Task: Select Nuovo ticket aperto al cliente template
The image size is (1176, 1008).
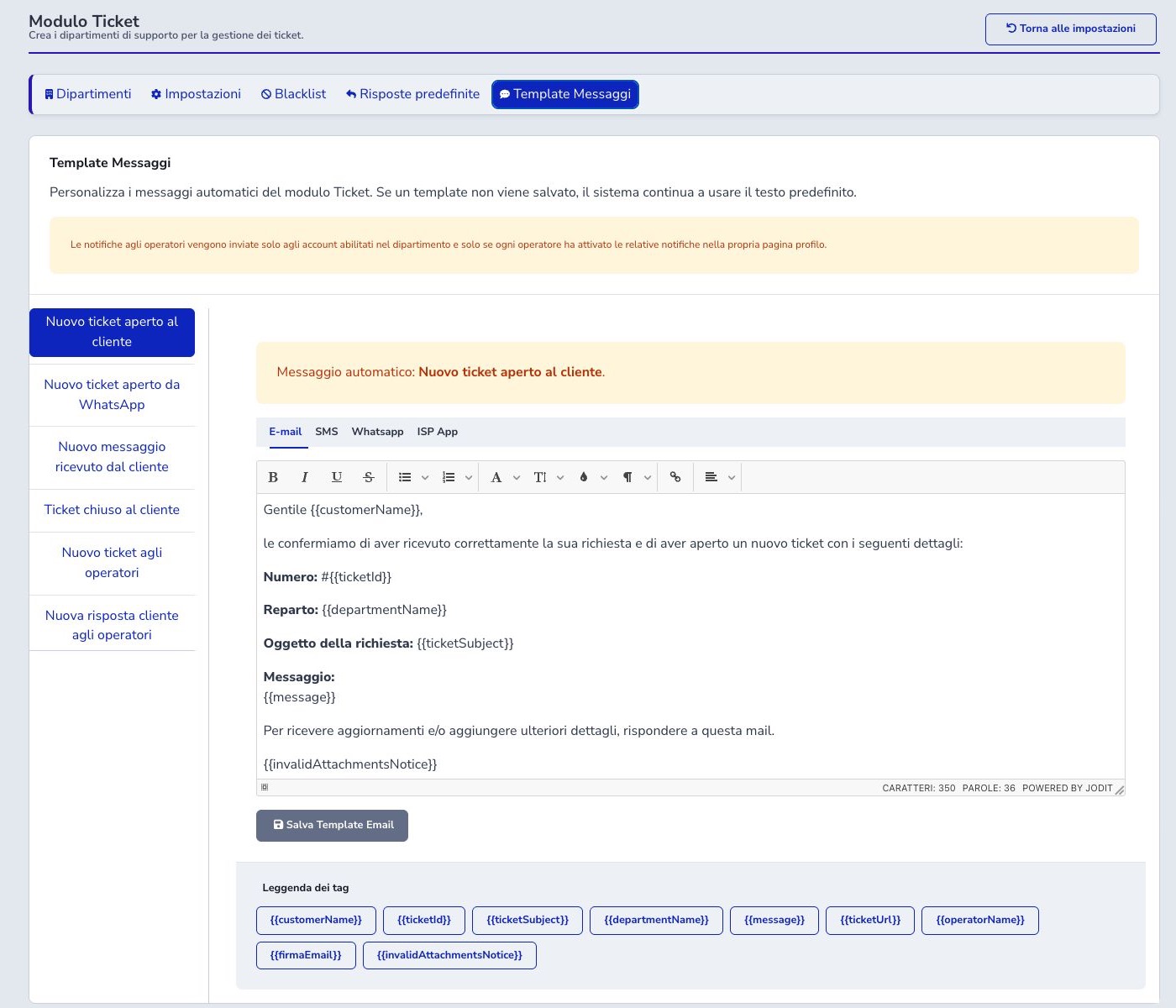Action: coord(112,332)
